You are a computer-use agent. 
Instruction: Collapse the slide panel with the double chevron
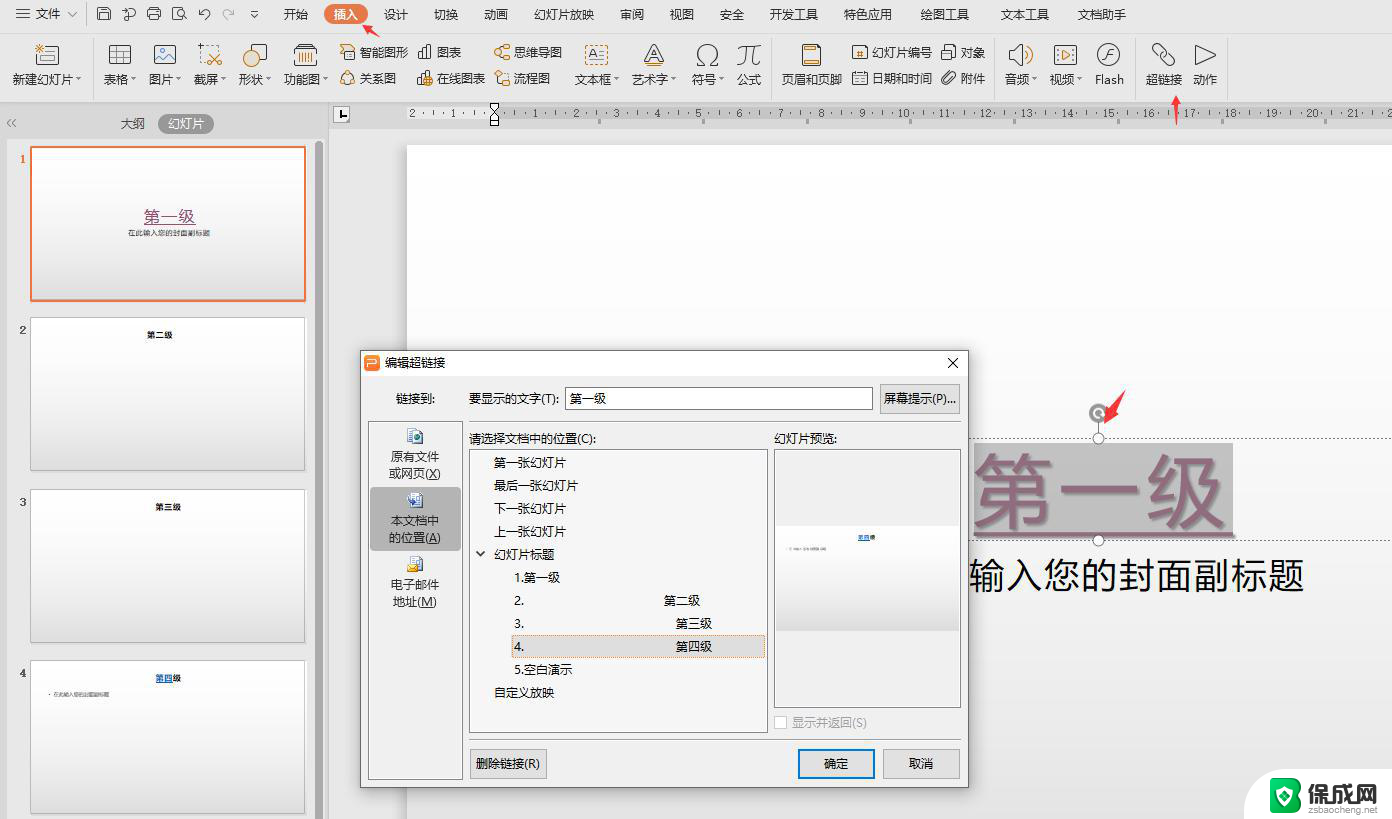point(12,123)
